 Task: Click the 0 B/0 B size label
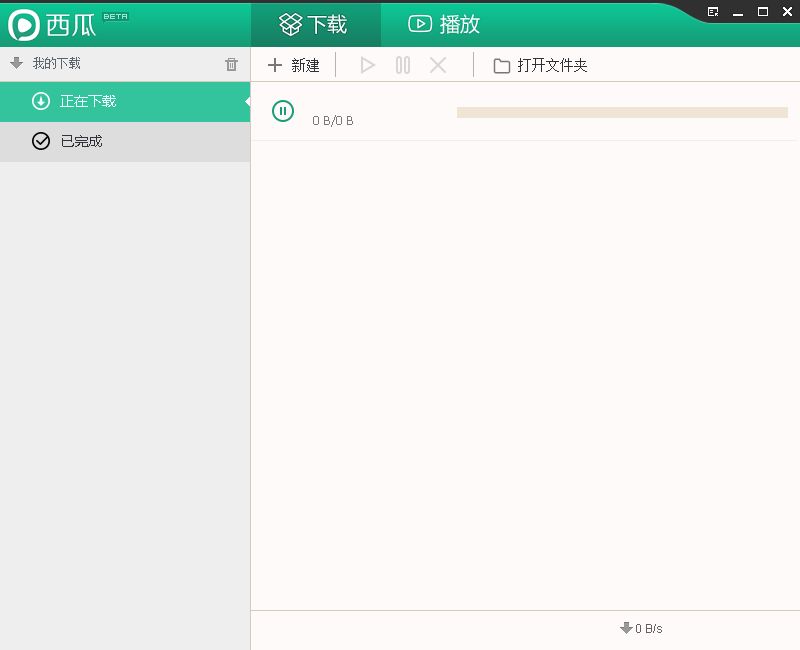click(x=332, y=120)
